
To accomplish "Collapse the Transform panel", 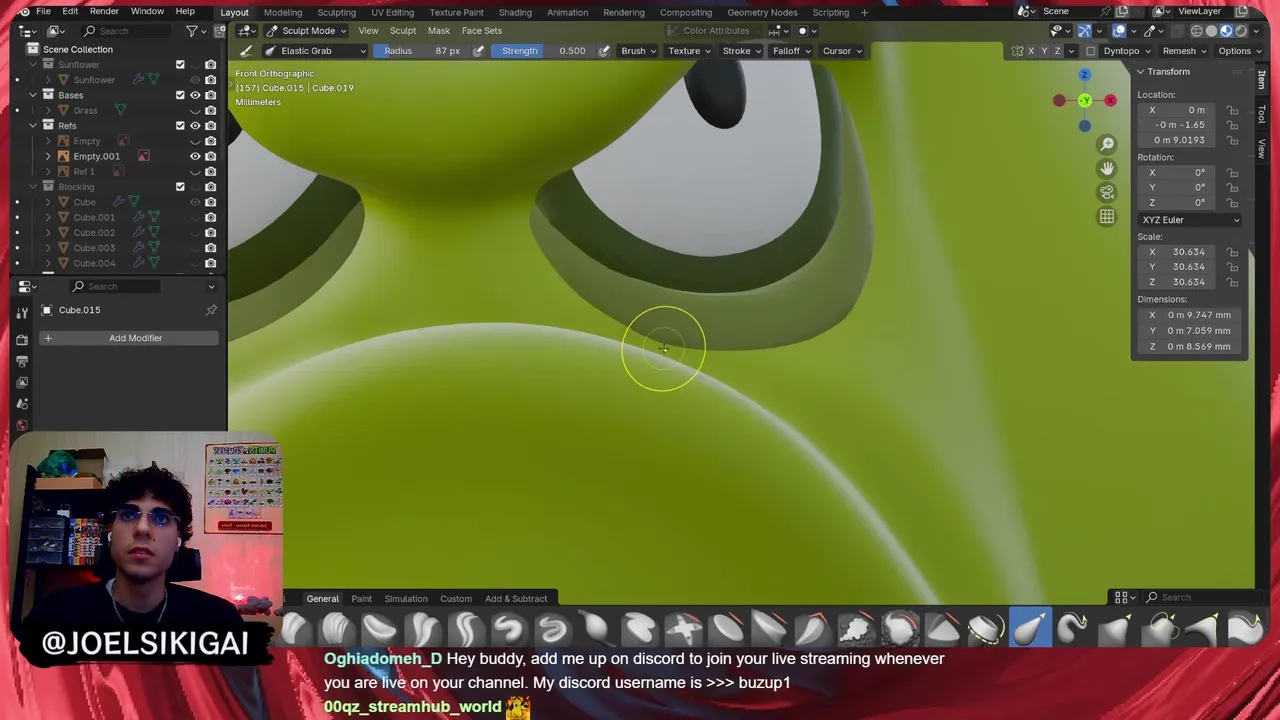I will pos(1141,72).
